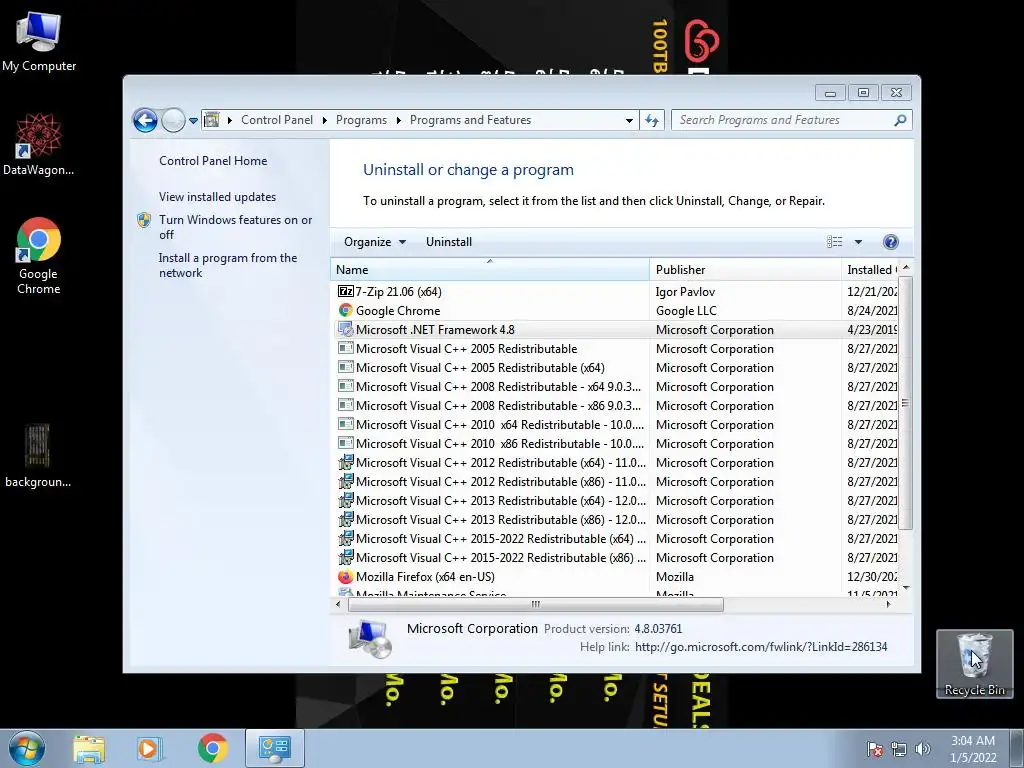Click the Back navigation arrow button
The height and width of the screenshot is (768, 1024).
(x=145, y=120)
